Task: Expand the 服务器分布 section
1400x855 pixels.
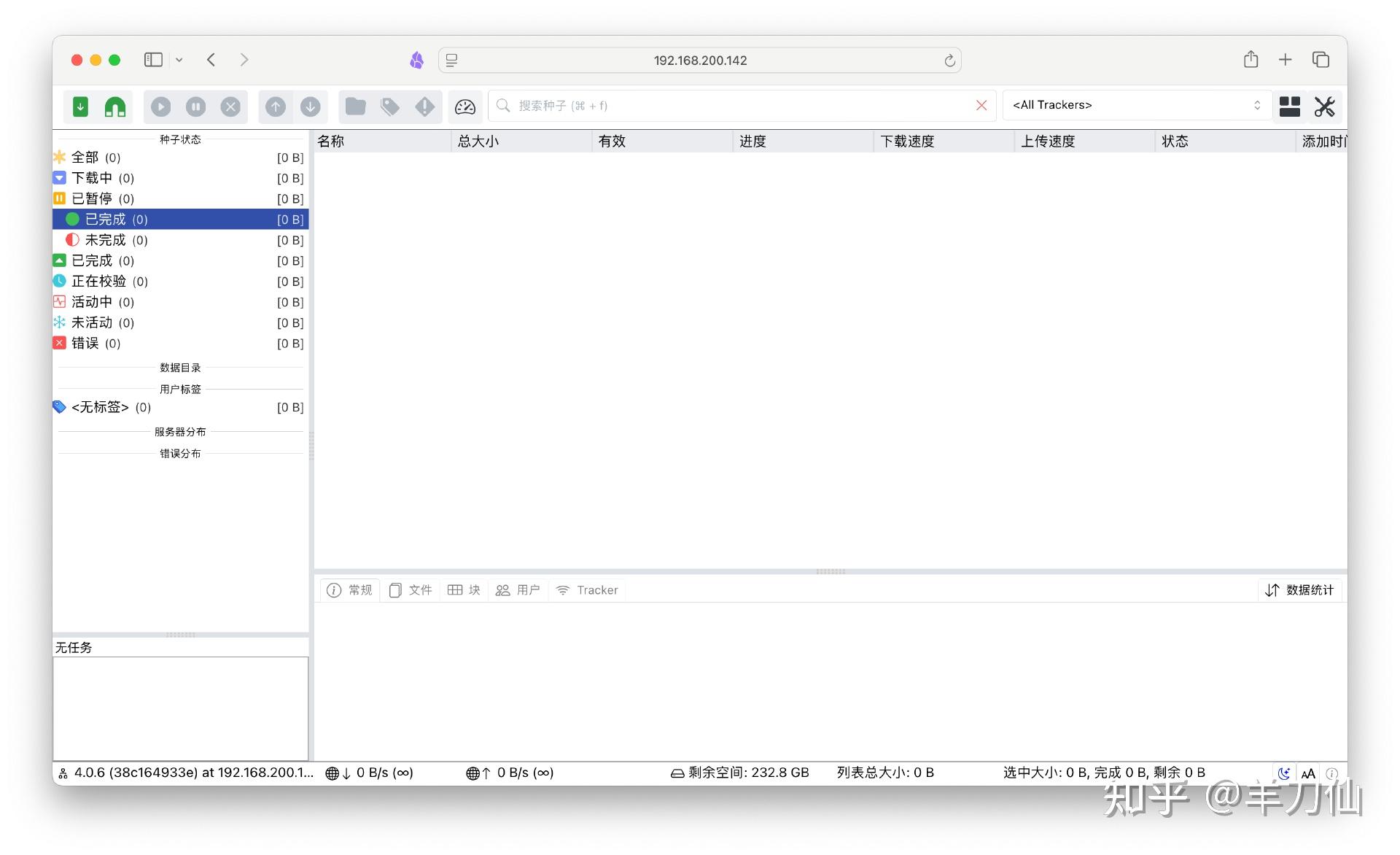Action: pos(180,431)
